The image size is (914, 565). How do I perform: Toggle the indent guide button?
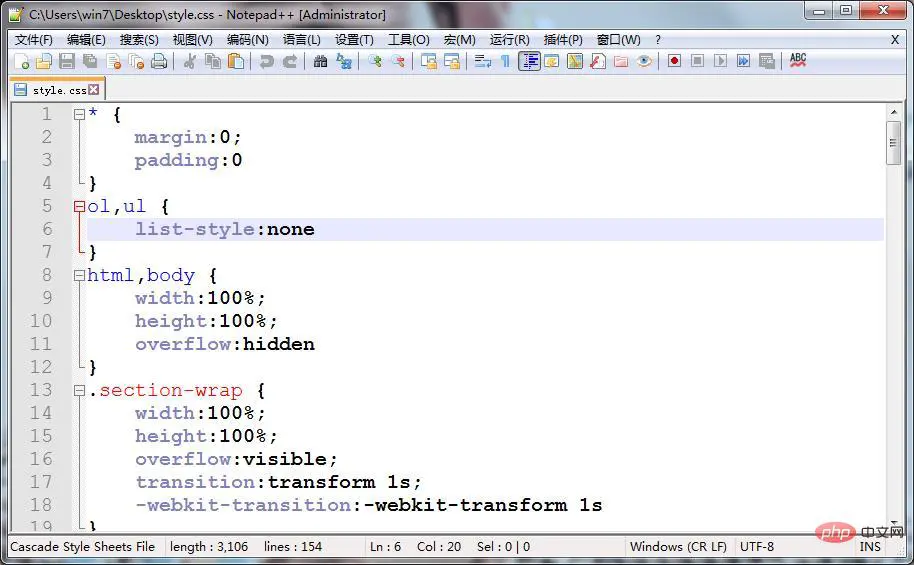[x=529, y=62]
